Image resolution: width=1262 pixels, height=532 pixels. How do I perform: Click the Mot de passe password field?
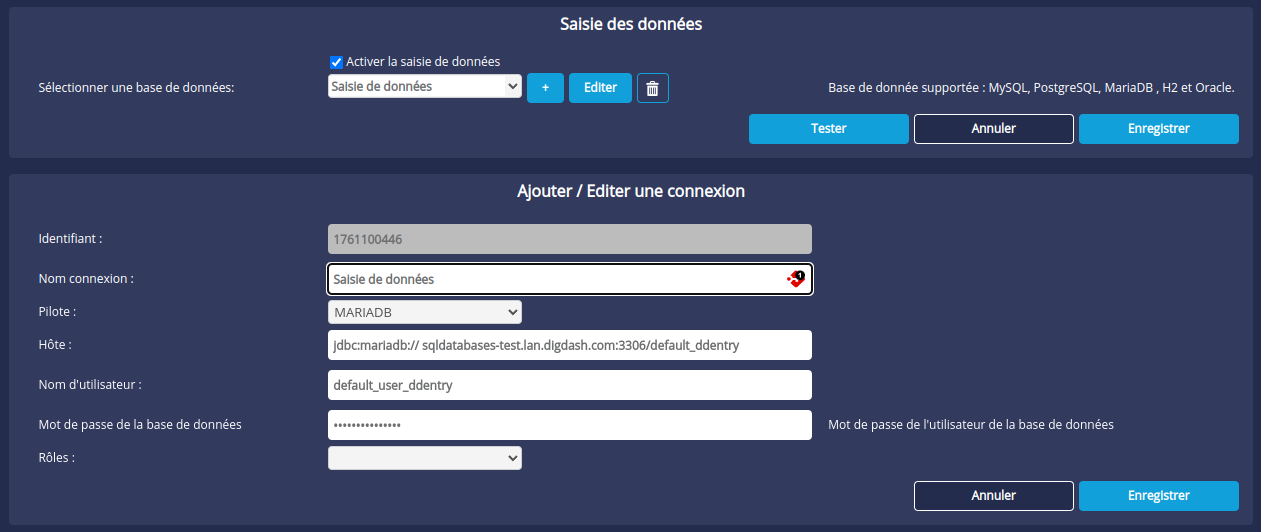pos(569,425)
